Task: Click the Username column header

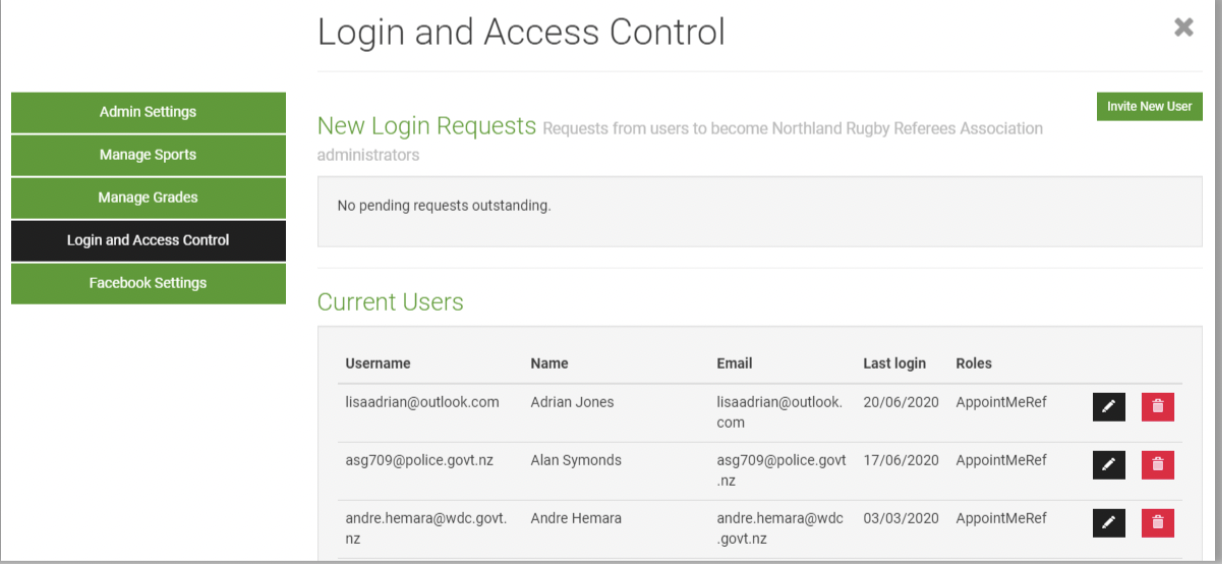Action: (x=378, y=364)
